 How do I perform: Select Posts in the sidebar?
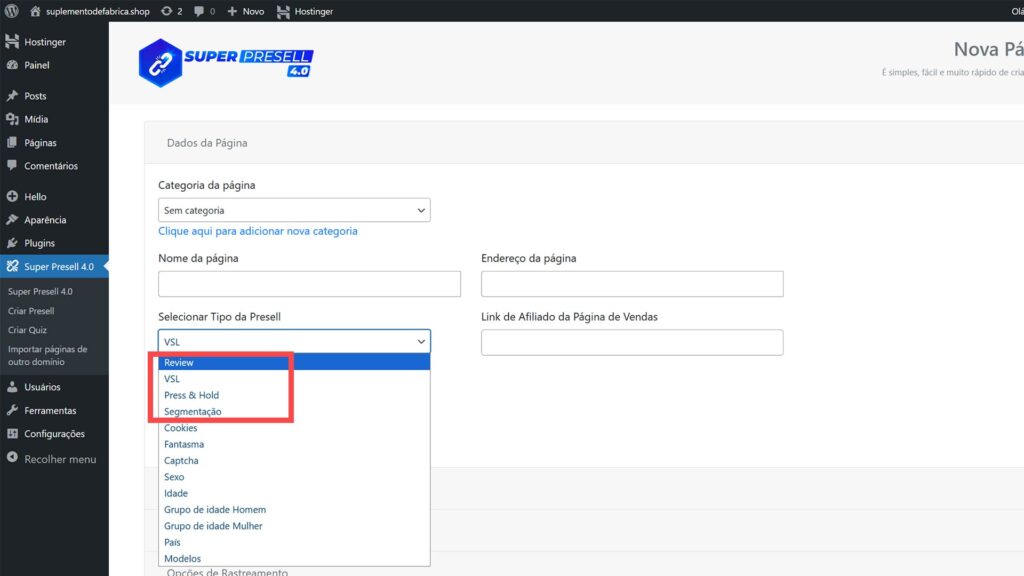pos(37,96)
